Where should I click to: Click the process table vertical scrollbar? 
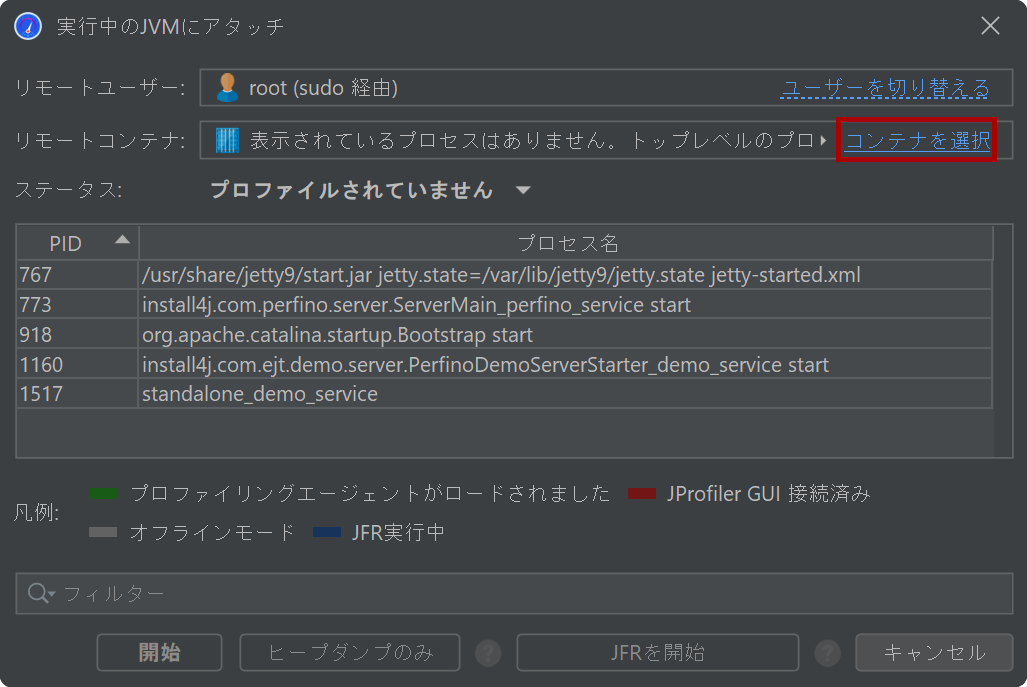[1002, 341]
